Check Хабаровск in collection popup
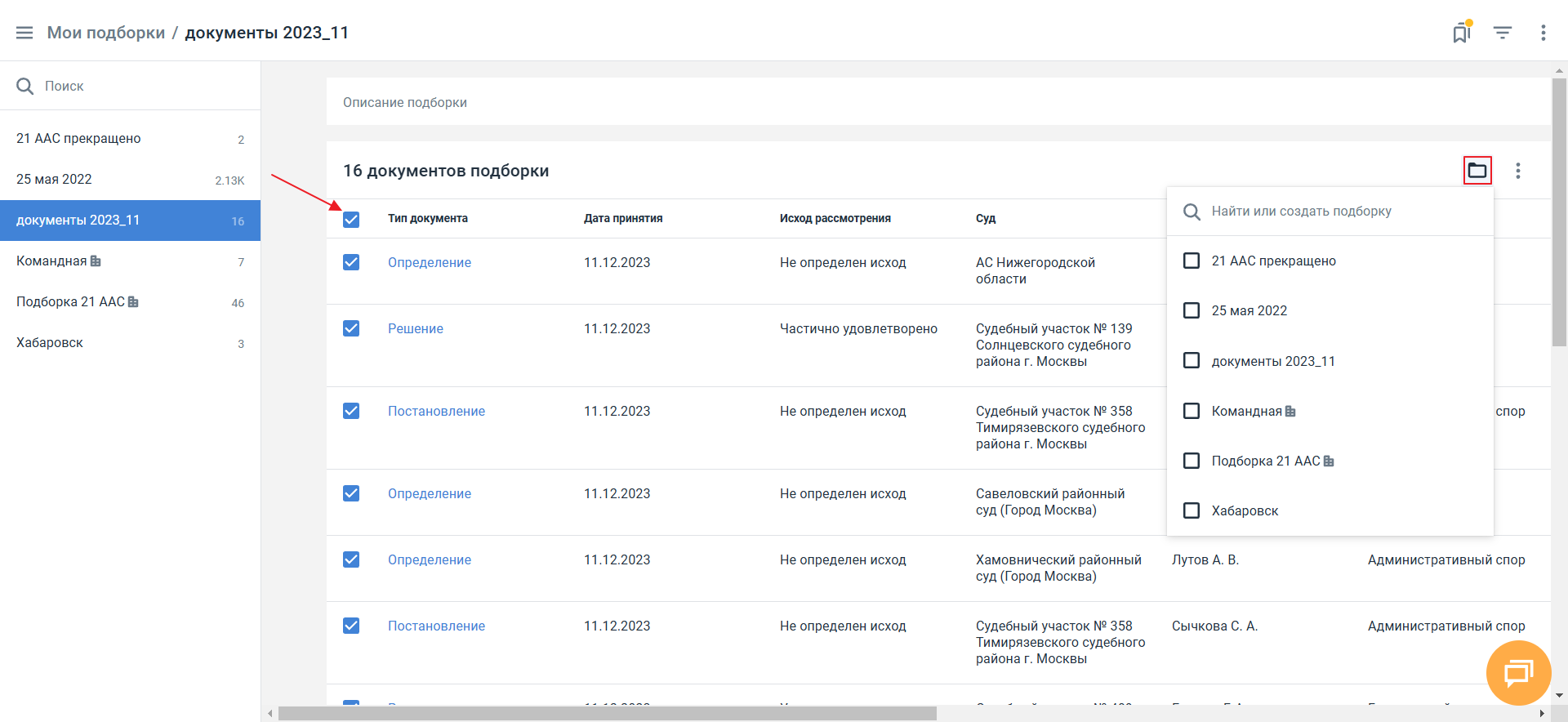This screenshot has height=722, width=1568. (x=1192, y=510)
